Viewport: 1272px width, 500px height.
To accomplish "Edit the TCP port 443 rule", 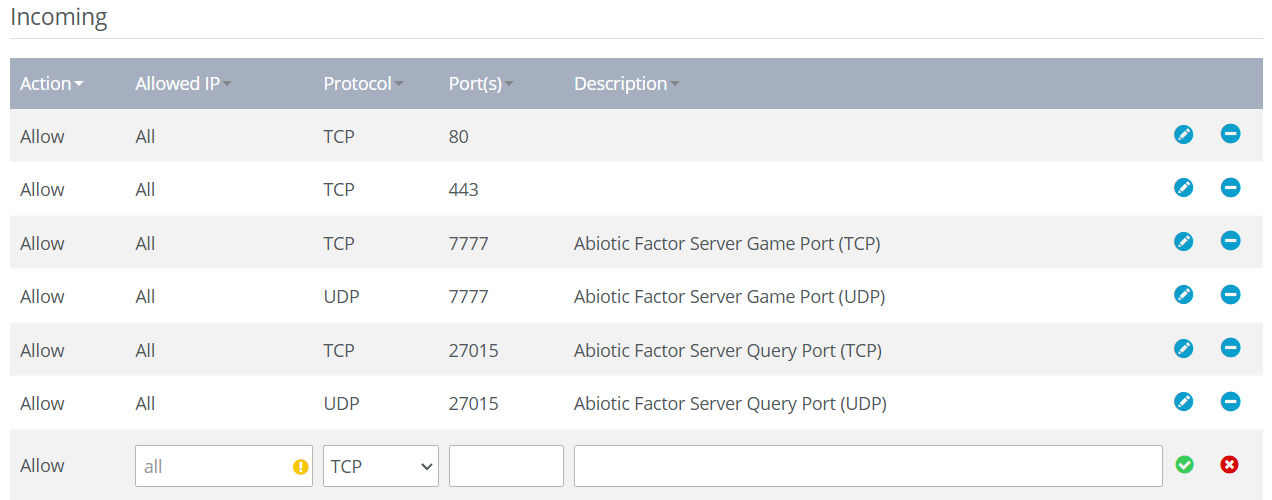I will pyautogui.click(x=1183, y=187).
